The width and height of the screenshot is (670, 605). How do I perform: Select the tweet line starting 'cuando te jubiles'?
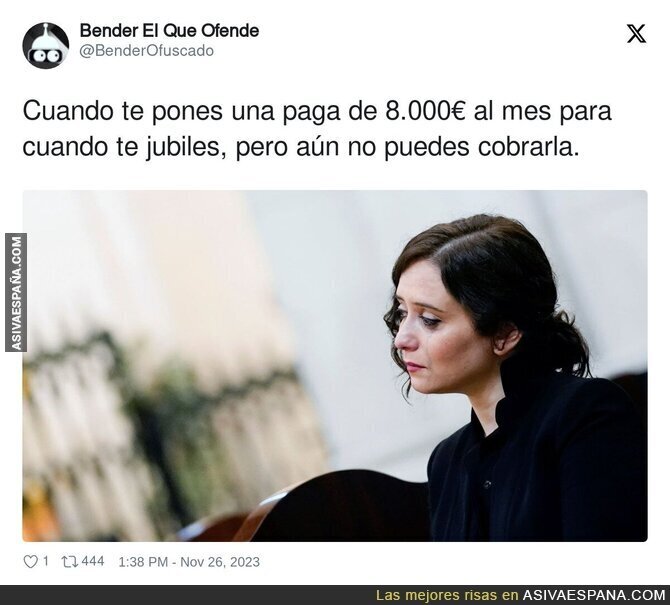click(x=301, y=147)
